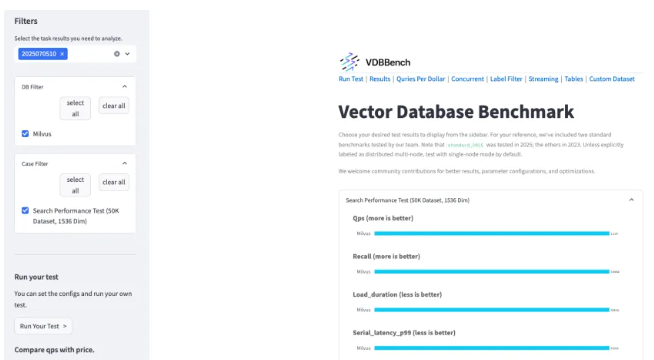The width and height of the screenshot is (654, 360).
Task: Open the Quries Per Dollar page
Action: coord(420,79)
